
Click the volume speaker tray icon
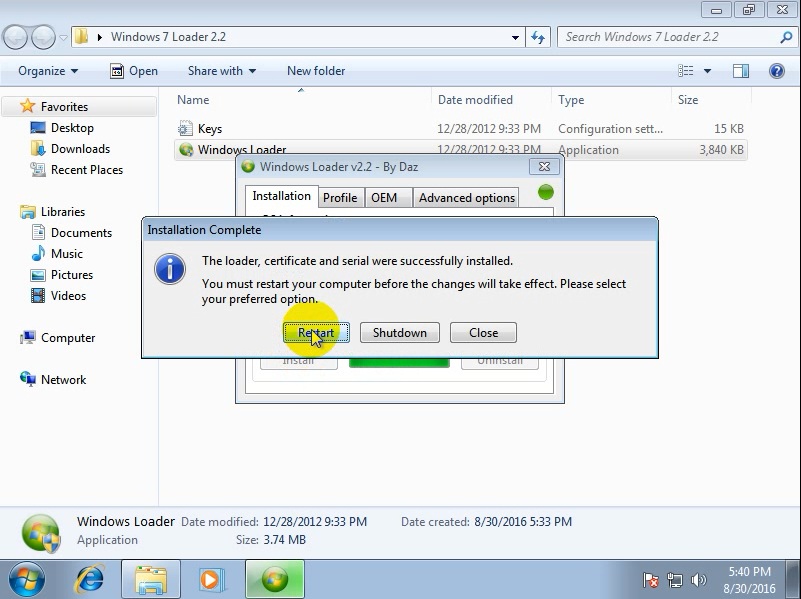coord(698,580)
